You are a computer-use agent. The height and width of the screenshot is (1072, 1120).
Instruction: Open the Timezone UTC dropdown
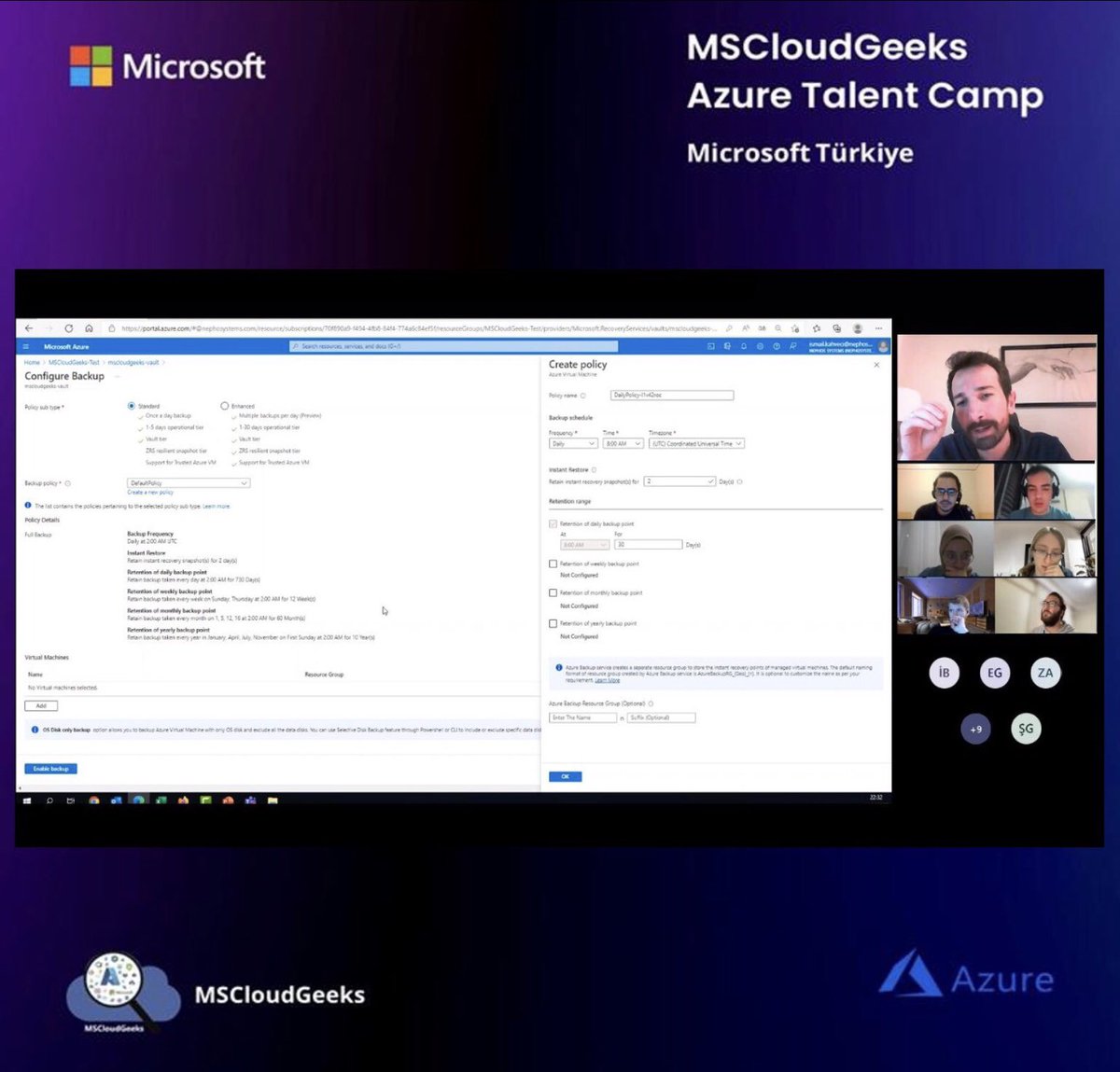click(x=696, y=444)
